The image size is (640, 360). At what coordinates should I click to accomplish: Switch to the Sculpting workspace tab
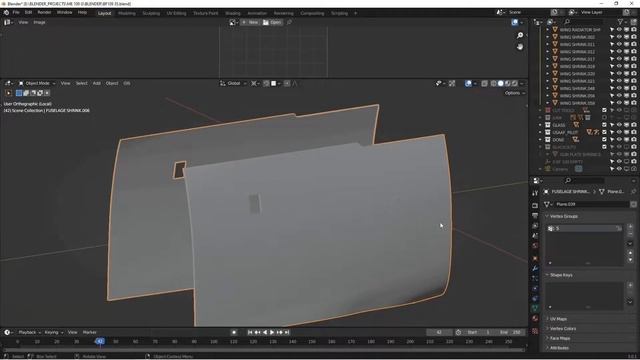[x=151, y=13]
